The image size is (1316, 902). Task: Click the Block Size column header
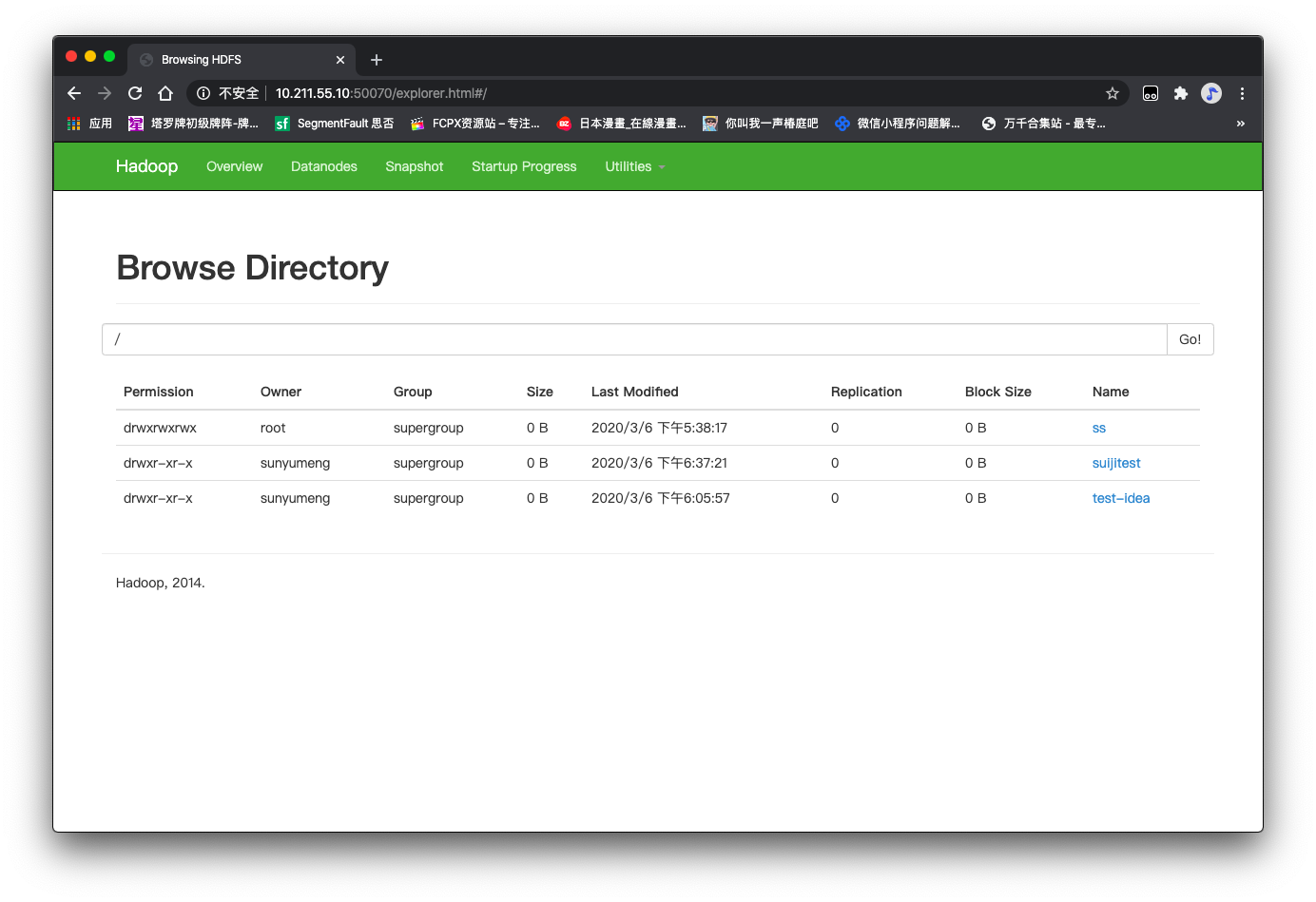pos(998,392)
